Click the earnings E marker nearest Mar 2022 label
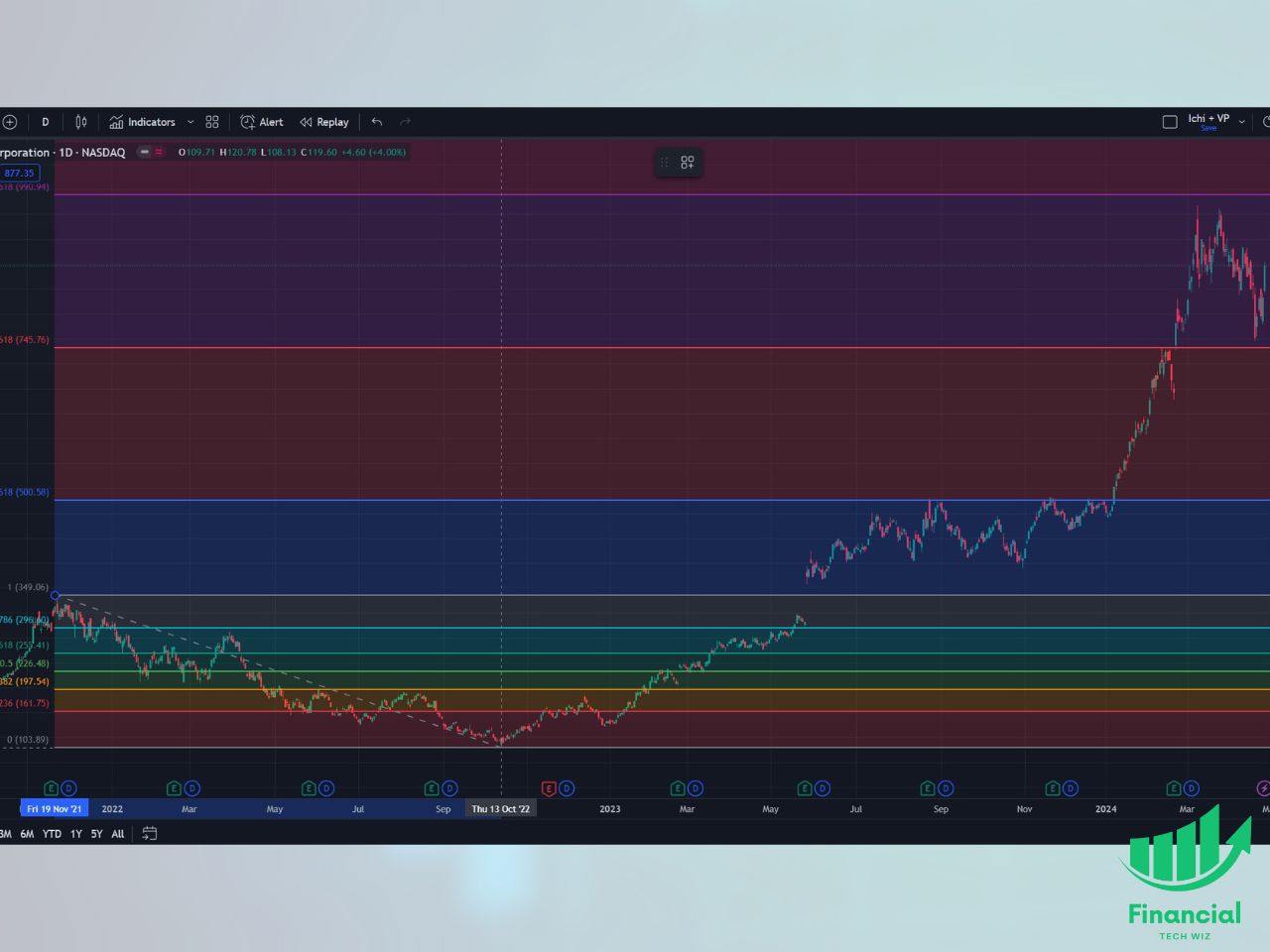1270x952 pixels. click(174, 789)
